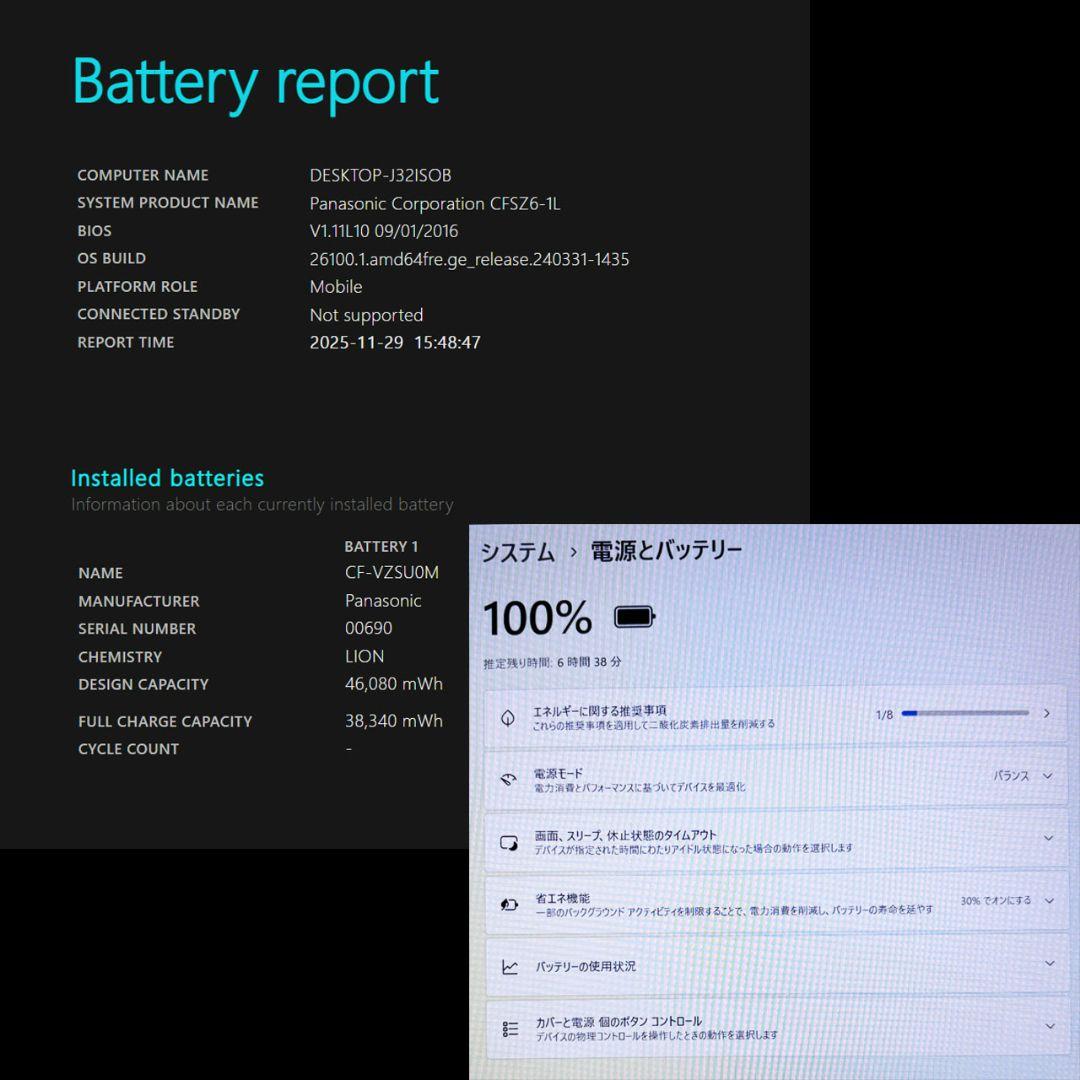This screenshot has width=1080, height=1080.
Task: Click the 1/8 energy recommendations progress bar
Action: coord(964,714)
